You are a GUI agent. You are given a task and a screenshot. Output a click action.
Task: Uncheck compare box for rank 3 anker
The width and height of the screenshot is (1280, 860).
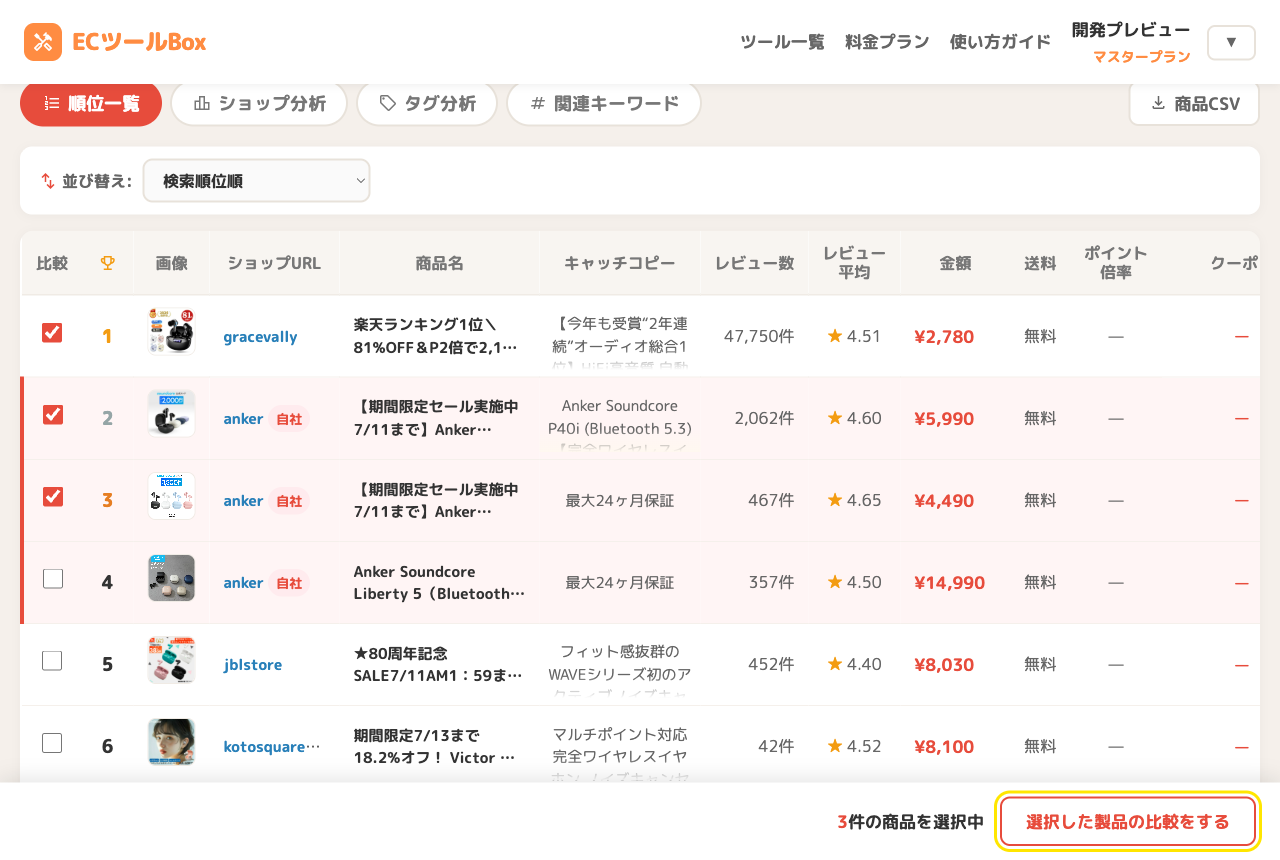click(x=52, y=497)
